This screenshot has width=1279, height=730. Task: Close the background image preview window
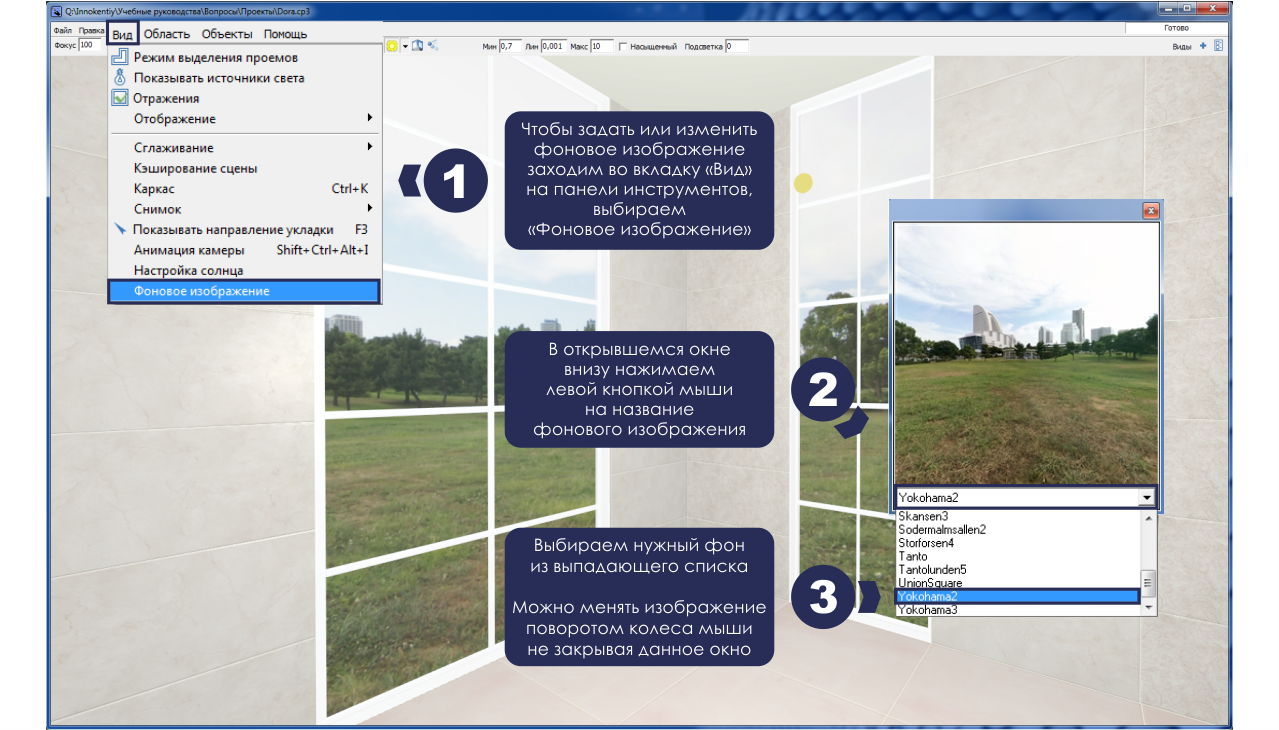pos(1150,211)
